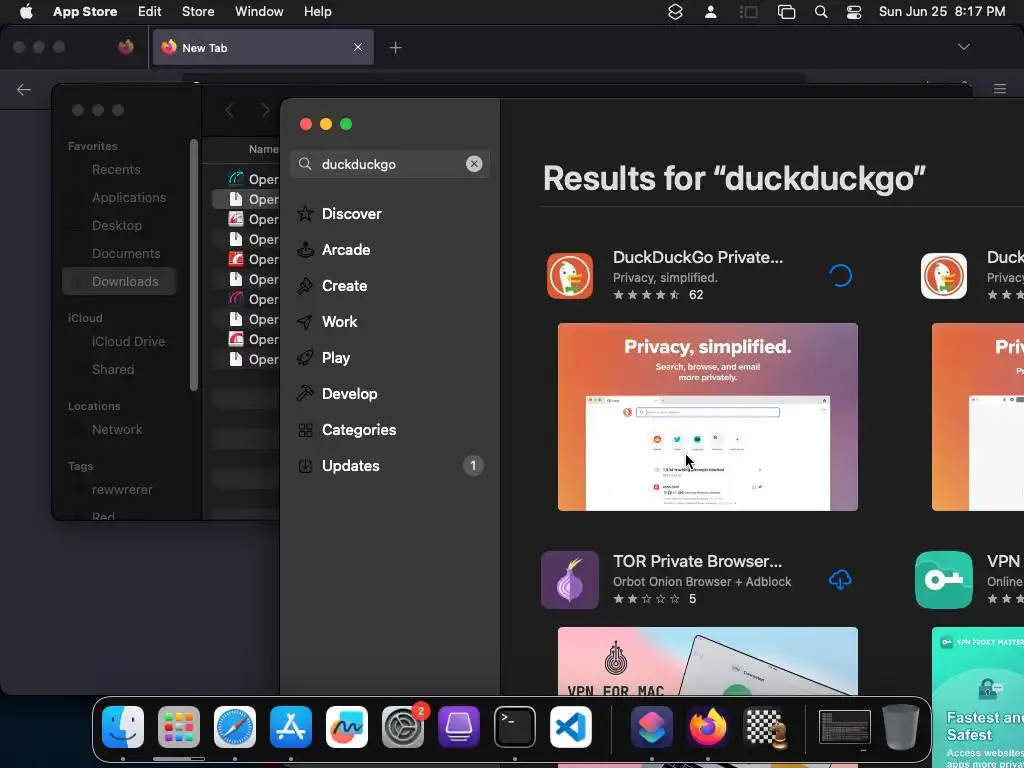This screenshot has width=1024, height=768.
Task: Select Develop in the sidebar
Action: tap(391, 393)
